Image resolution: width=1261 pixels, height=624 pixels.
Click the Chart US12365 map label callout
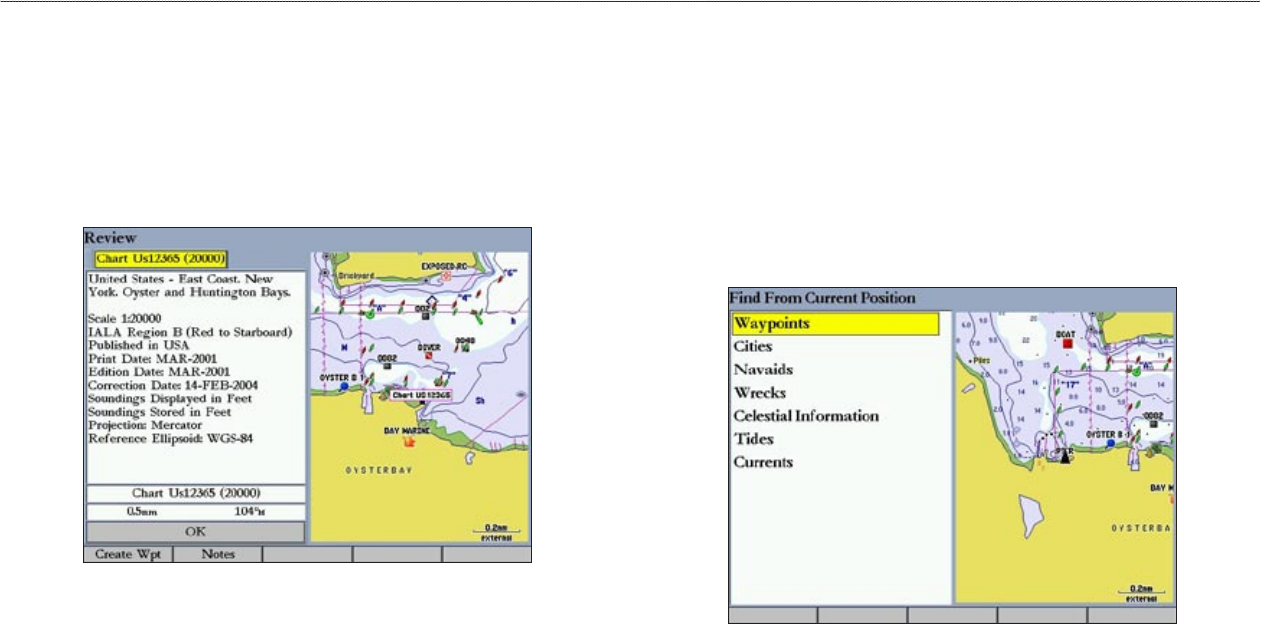421,396
